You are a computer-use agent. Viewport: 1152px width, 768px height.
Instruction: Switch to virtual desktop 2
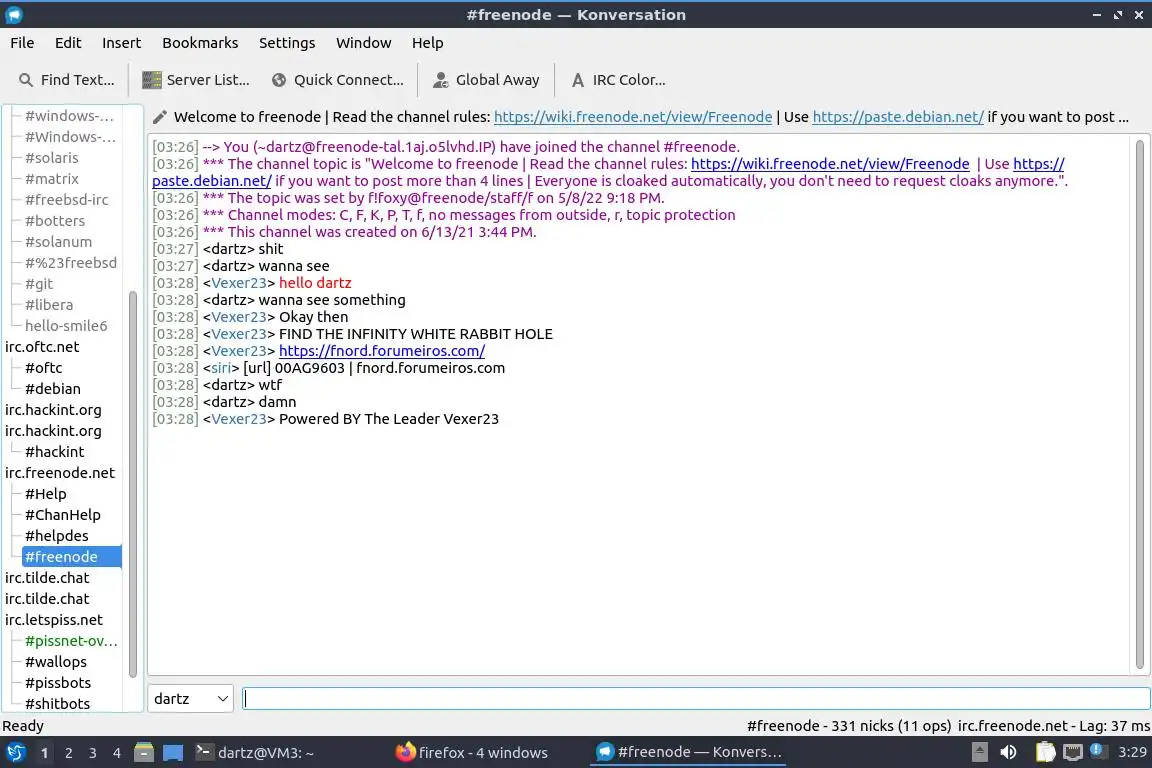68,753
